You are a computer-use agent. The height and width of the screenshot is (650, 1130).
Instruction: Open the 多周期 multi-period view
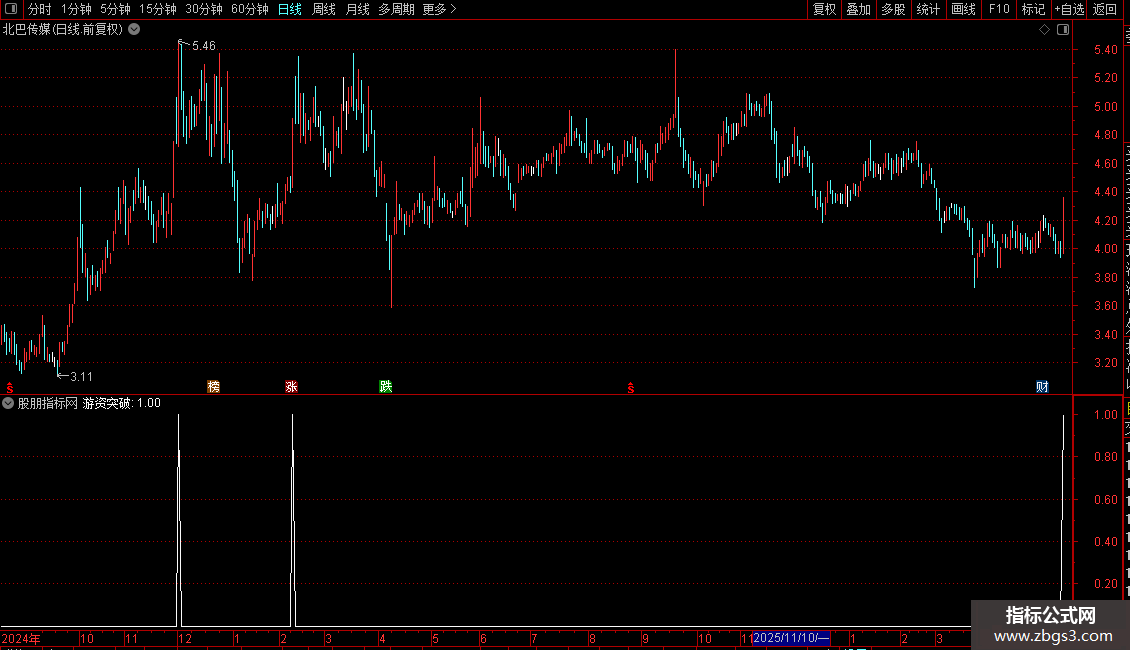[x=396, y=9]
